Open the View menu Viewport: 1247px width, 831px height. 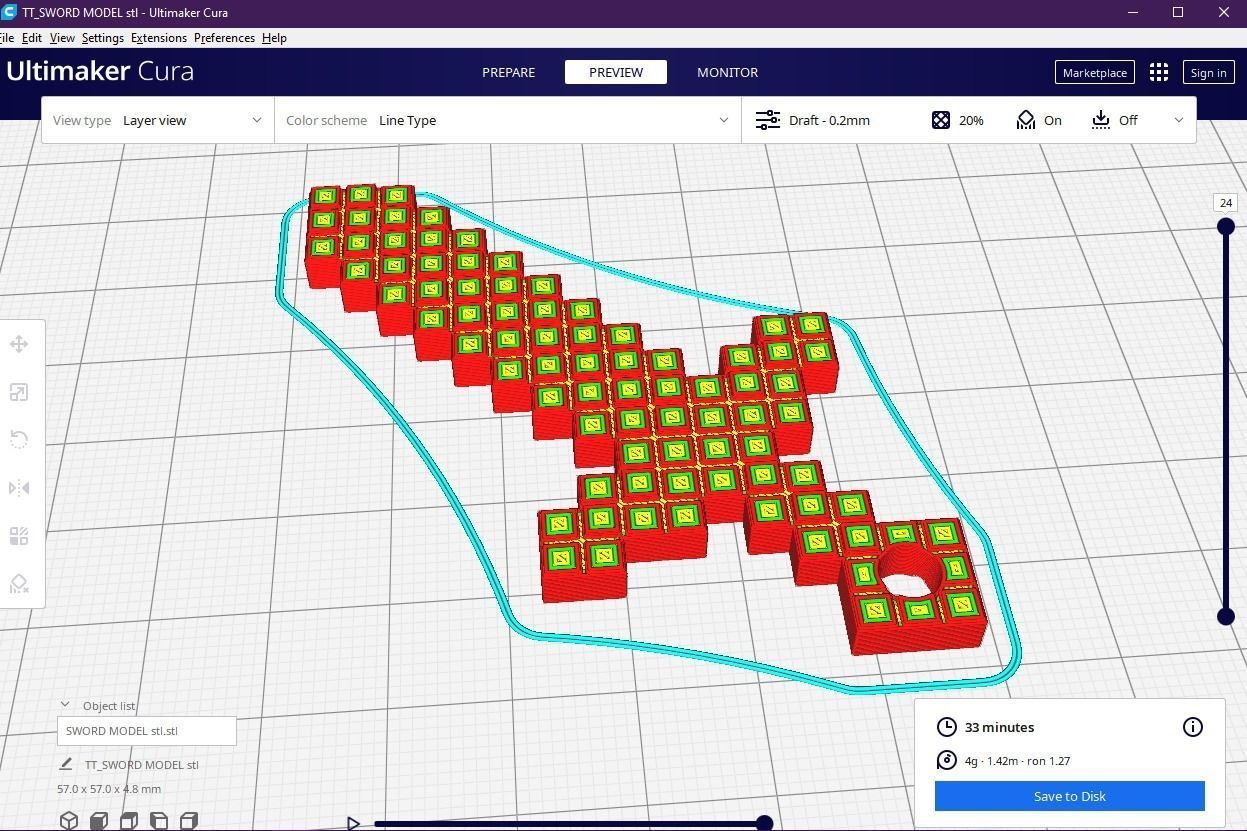pyautogui.click(x=62, y=38)
